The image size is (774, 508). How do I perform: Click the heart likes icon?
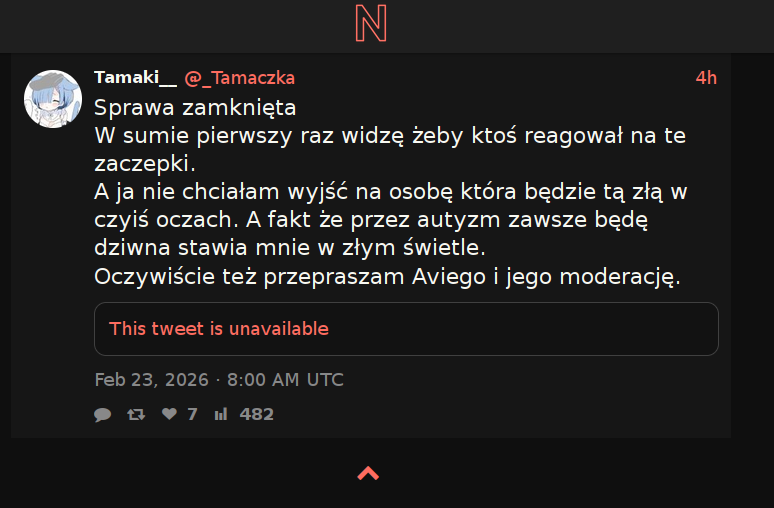click(x=169, y=414)
